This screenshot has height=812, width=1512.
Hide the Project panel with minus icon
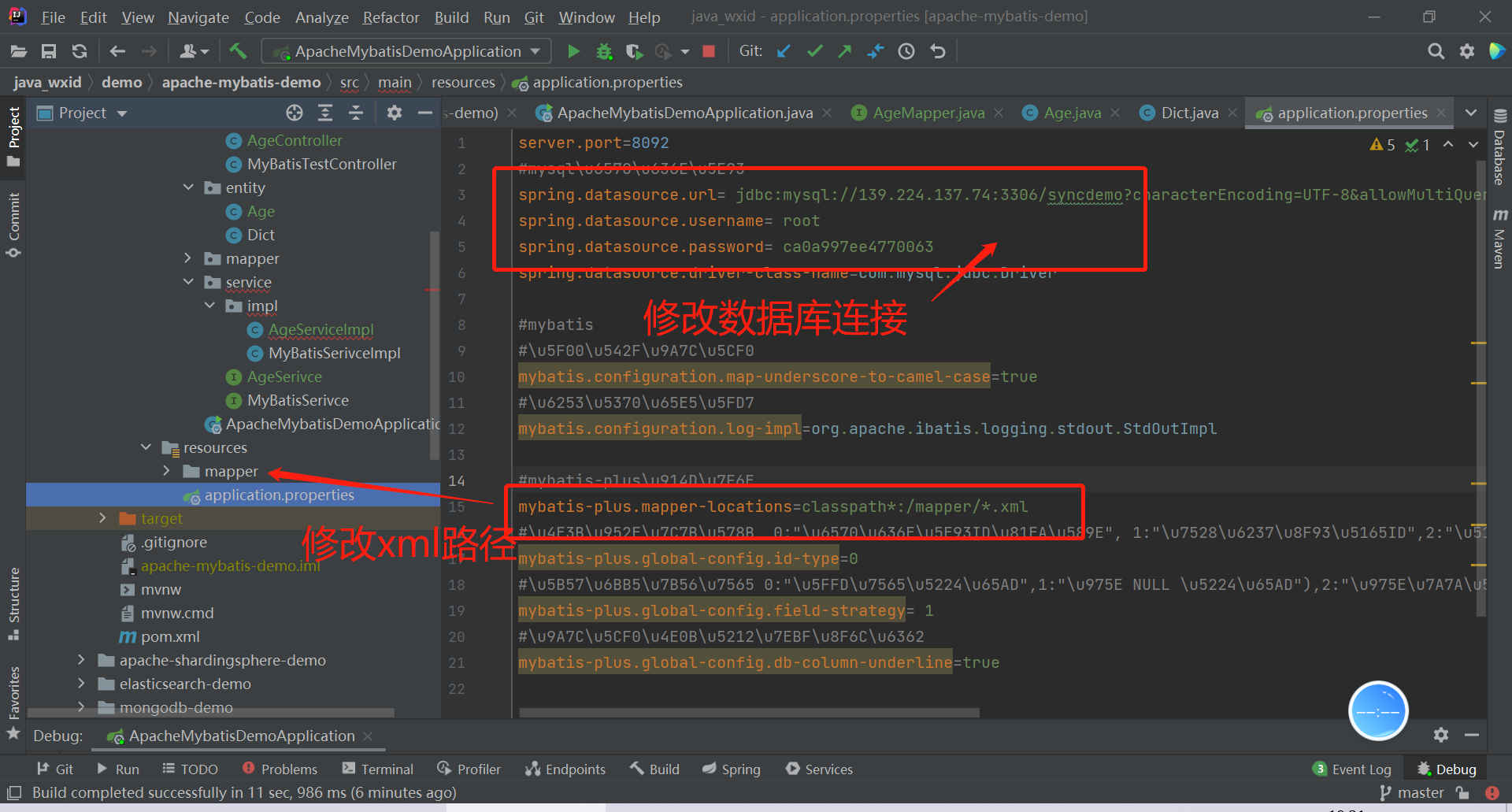(425, 113)
